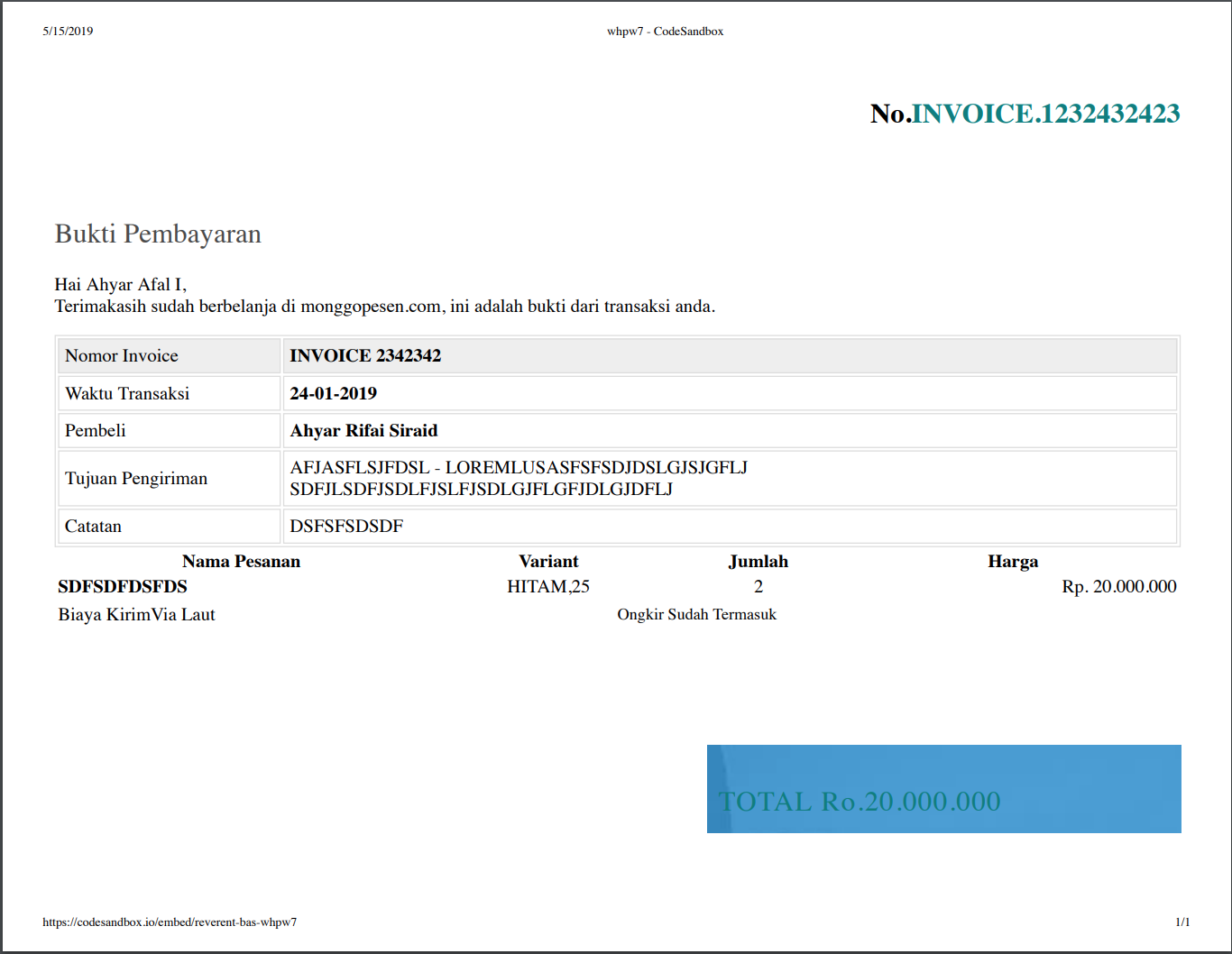Select the Catatan label cell
The image size is (1232, 954).
tap(169, 526)
